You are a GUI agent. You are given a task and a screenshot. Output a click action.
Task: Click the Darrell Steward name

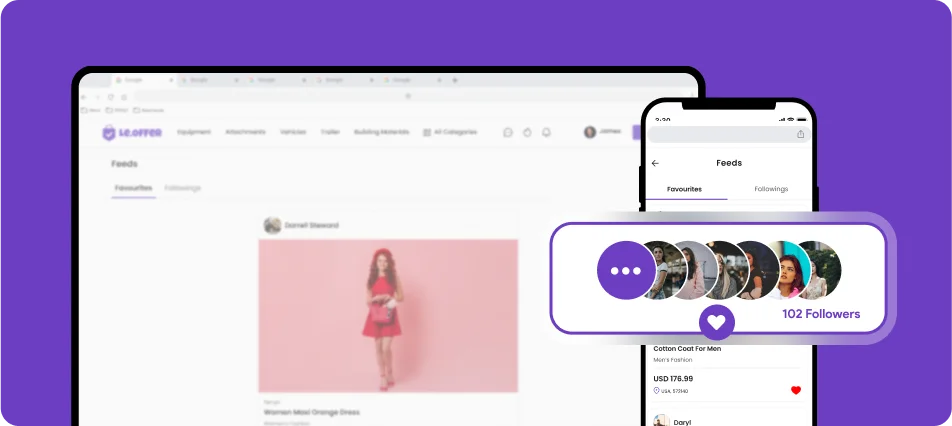click(312, 225)
